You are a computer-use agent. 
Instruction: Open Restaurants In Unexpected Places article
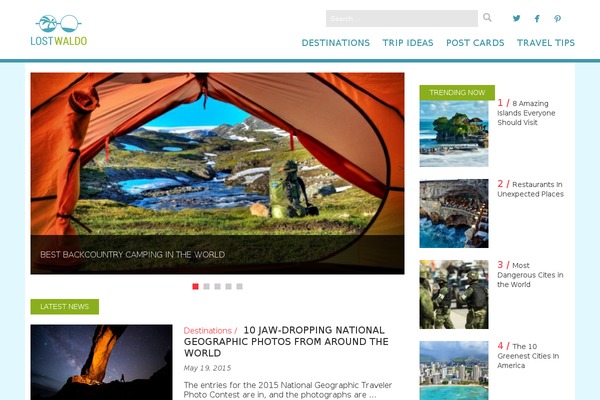pos(530,189)
